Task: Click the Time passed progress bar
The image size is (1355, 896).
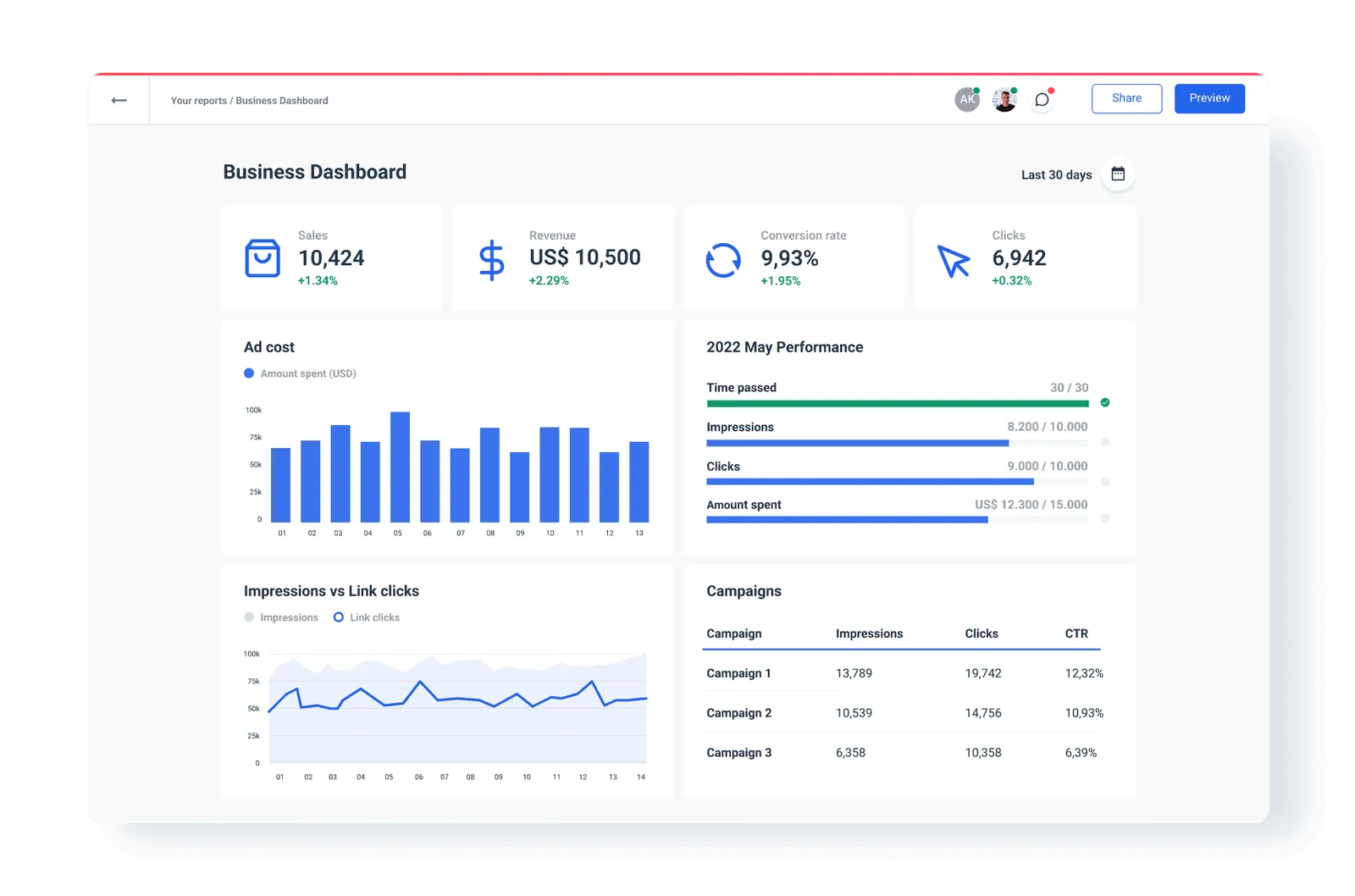Action: point(898,404)
